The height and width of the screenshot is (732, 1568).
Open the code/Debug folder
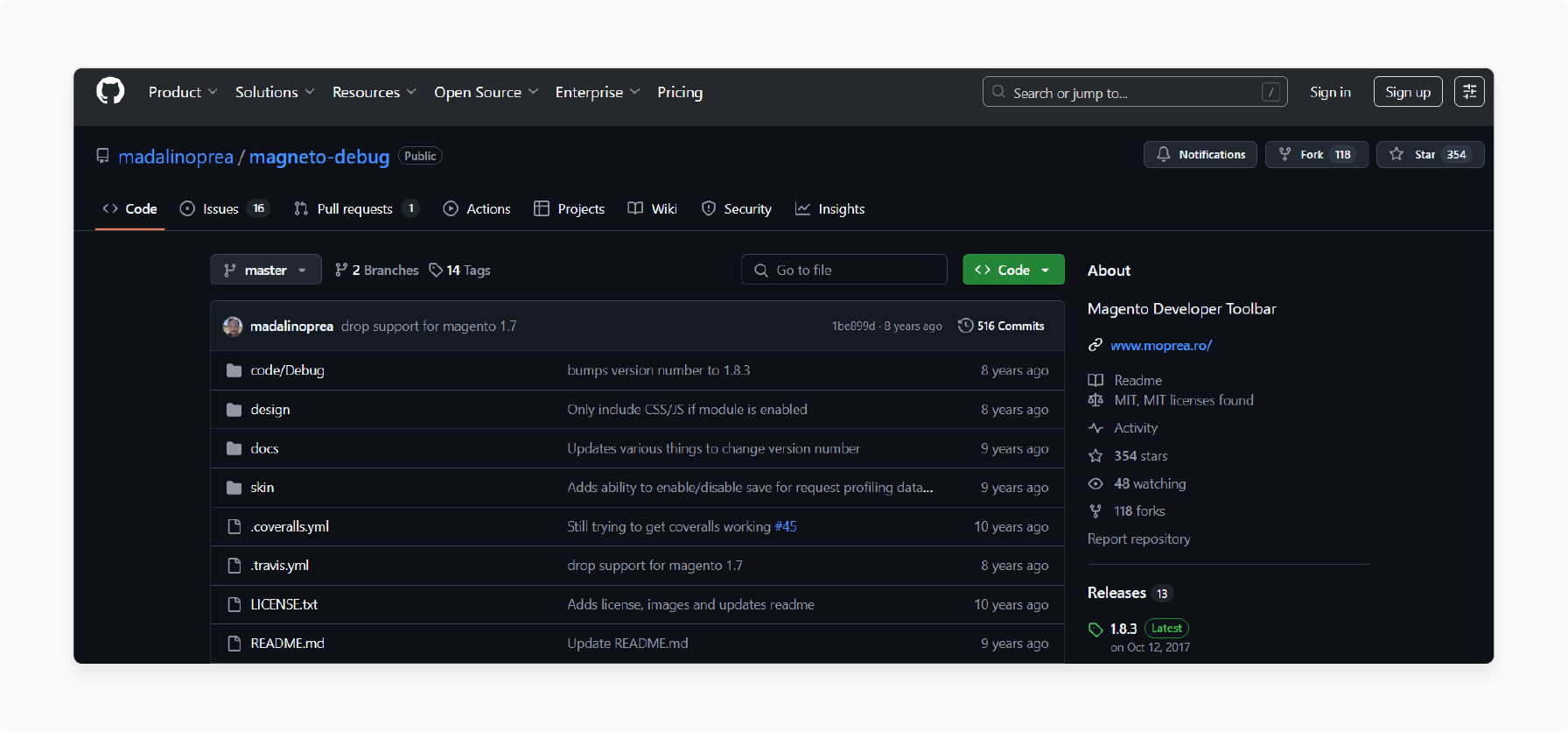click(287, 370)
